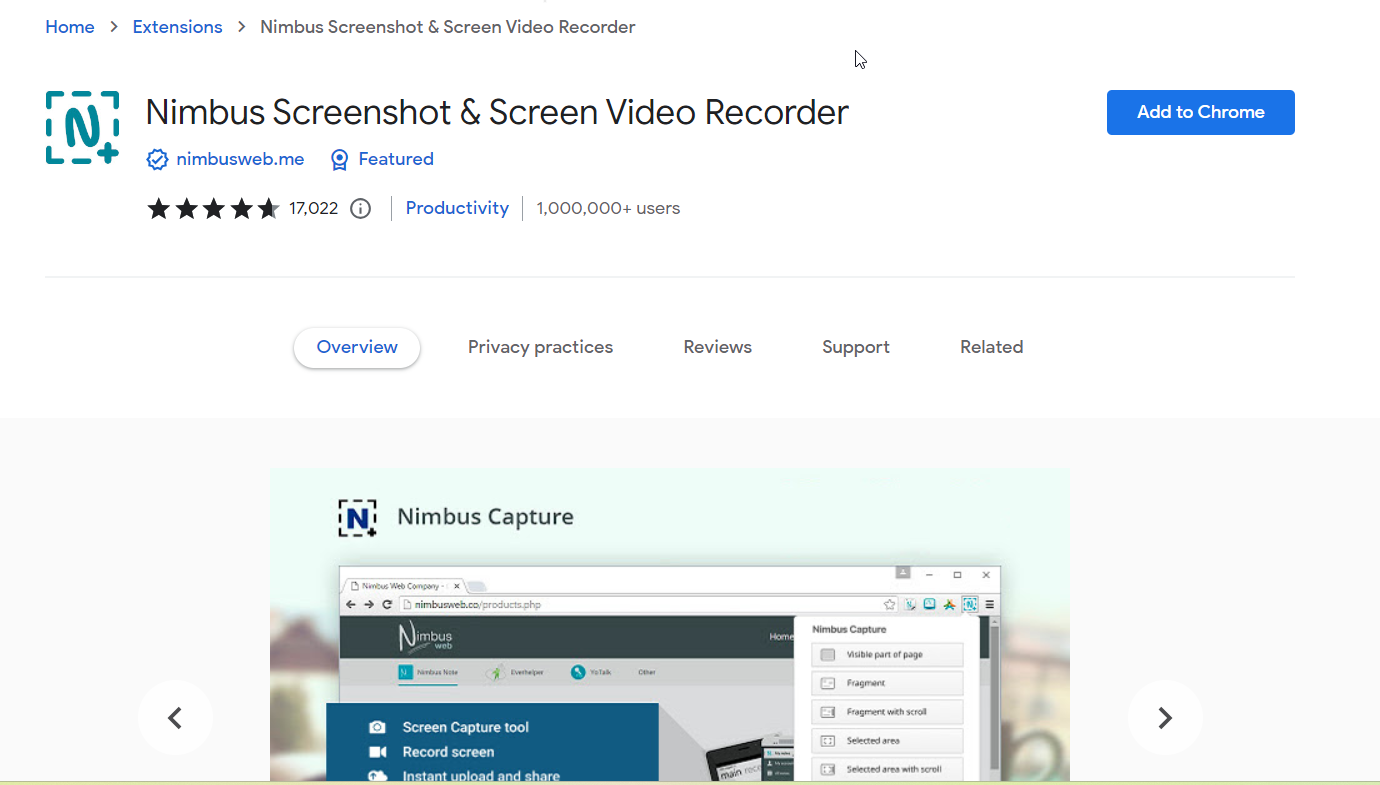Go to Home breadcrumb link
The image size is (1380, 785).
coord(70,27)
